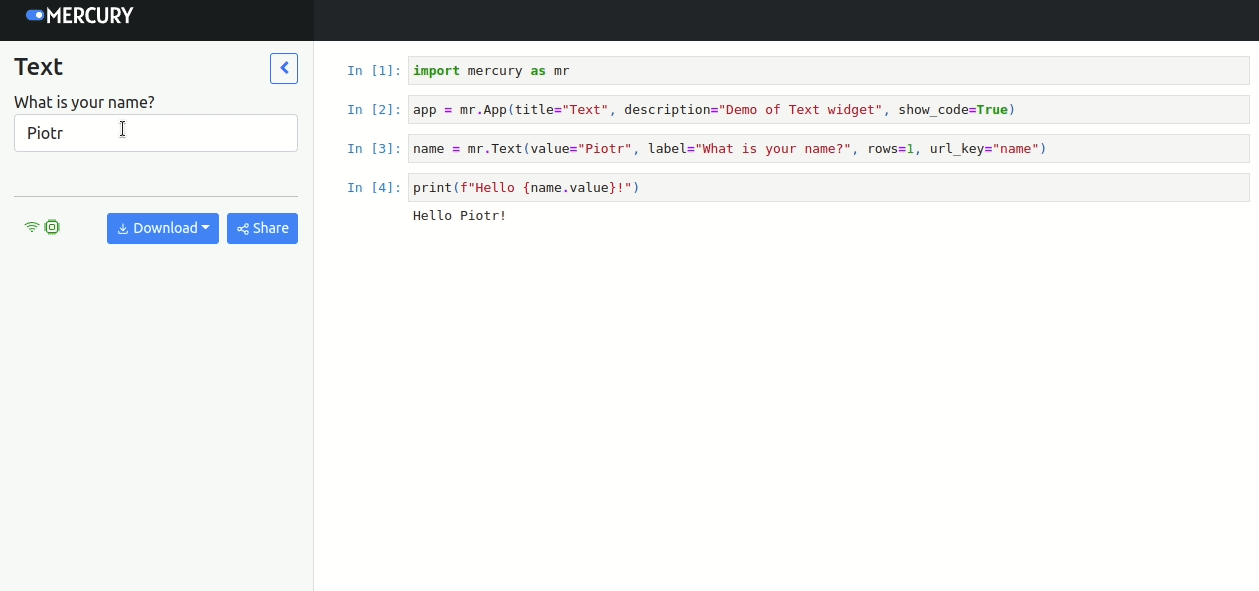This screenshot has width=1259, height=591.
Task: Click the share nodes icon in Share button
Action: (x=243, y=229)
